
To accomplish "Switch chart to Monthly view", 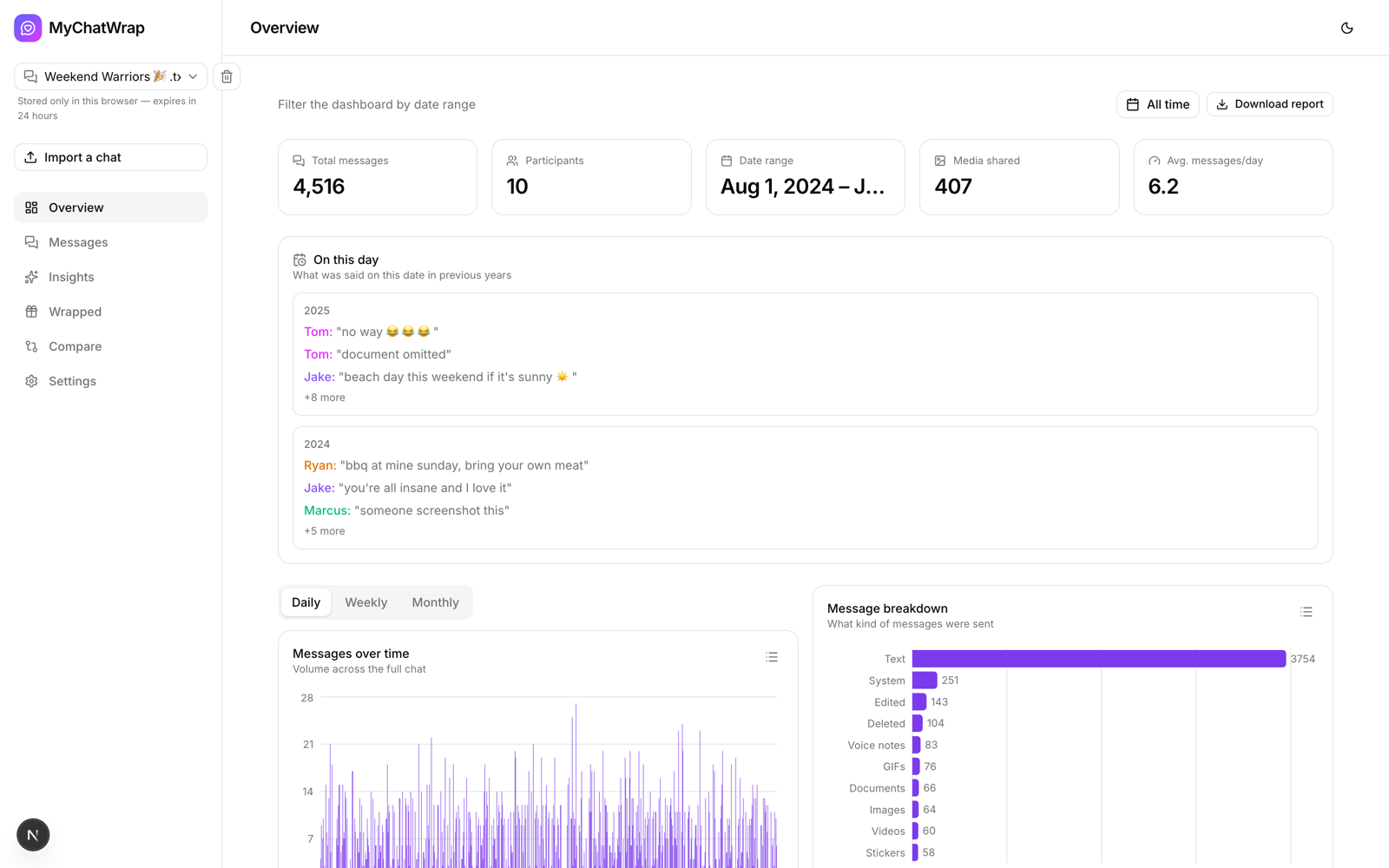I will coord(435,602).
